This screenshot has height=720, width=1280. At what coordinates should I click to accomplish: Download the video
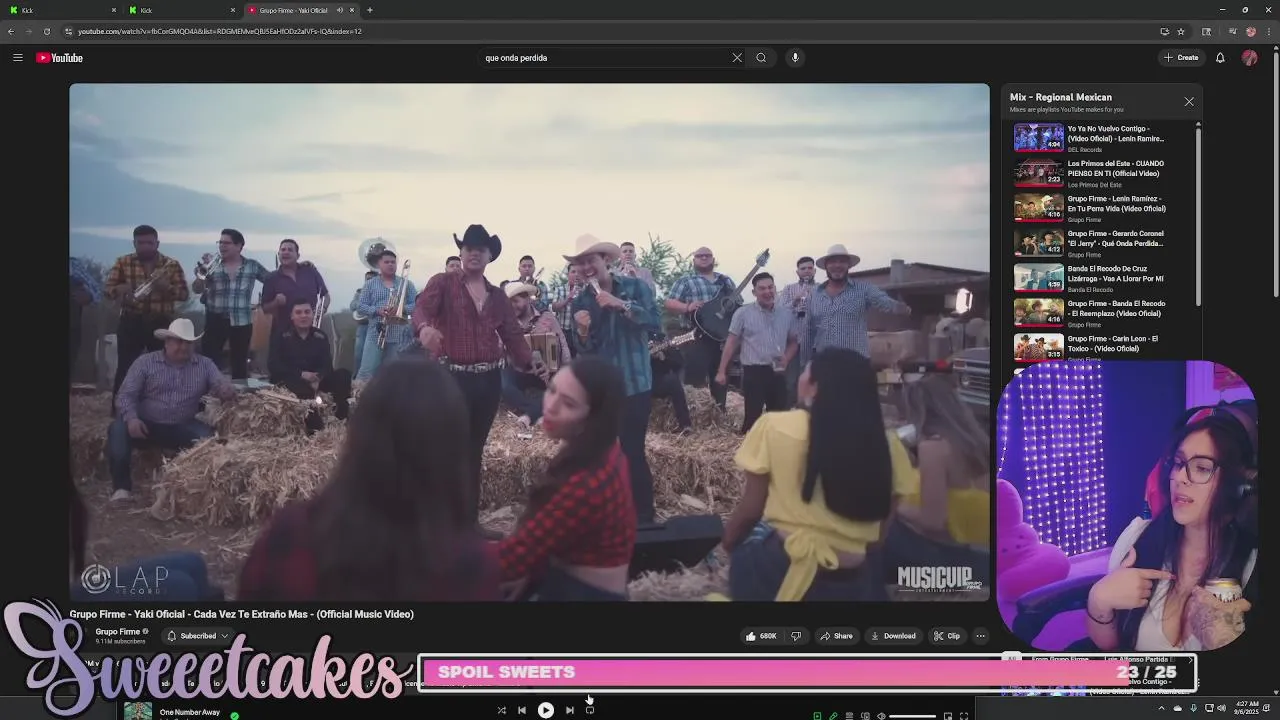tap(893, 636)
